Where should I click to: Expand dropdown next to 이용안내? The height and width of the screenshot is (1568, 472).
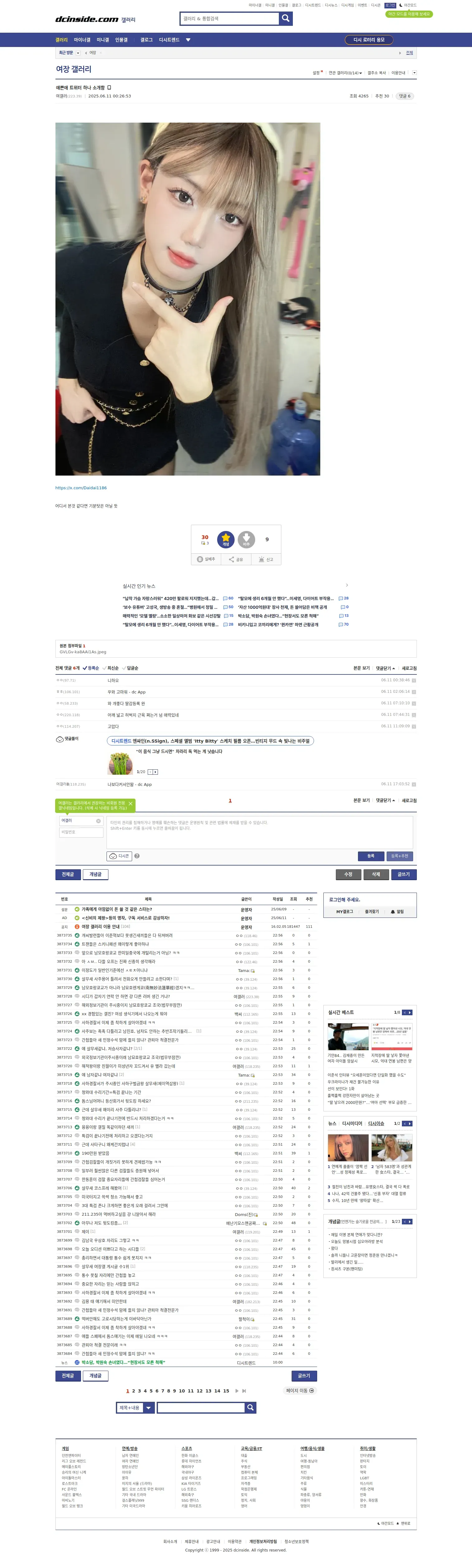[x=415, y=73]
